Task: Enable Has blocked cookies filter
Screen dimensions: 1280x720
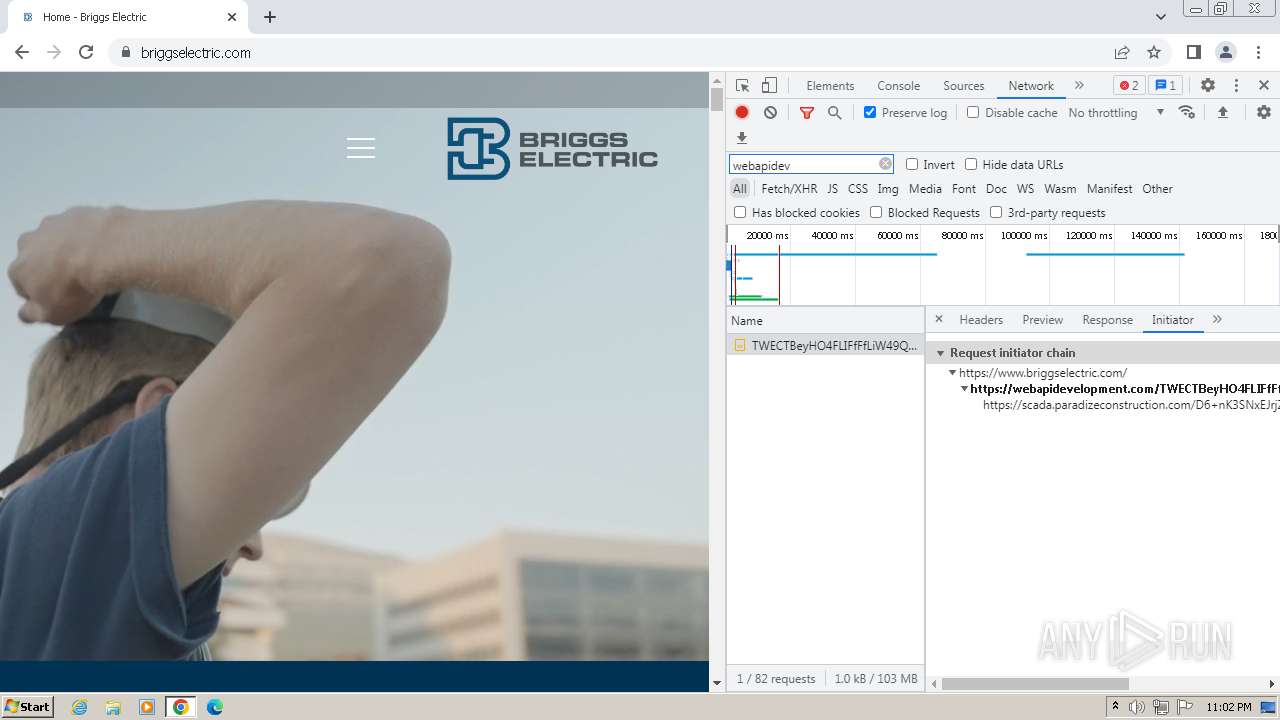Action: 740,212
